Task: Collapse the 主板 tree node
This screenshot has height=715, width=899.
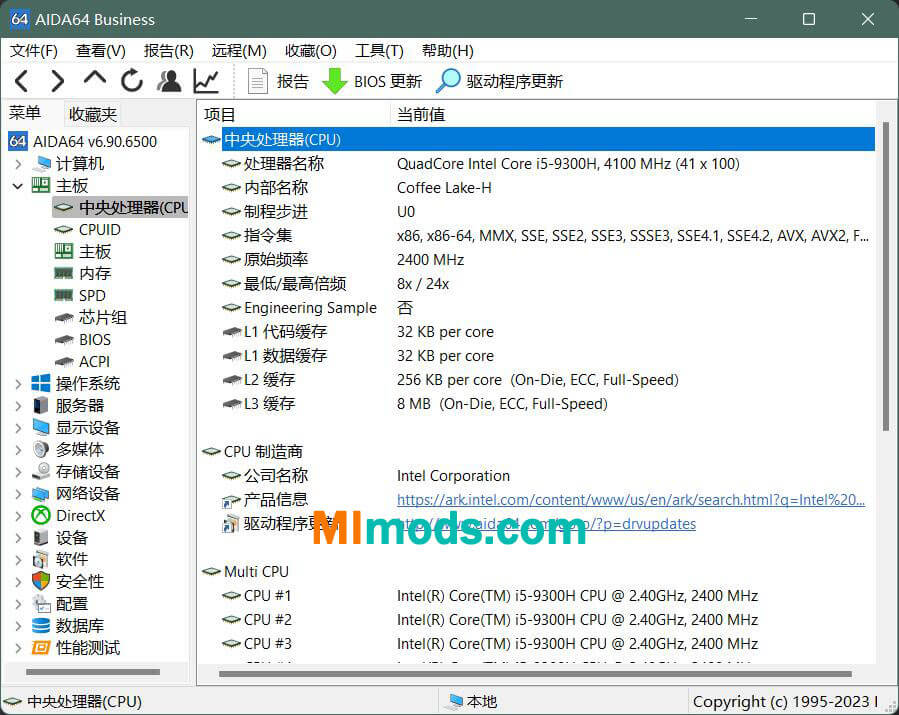Action: coord(18,186)
